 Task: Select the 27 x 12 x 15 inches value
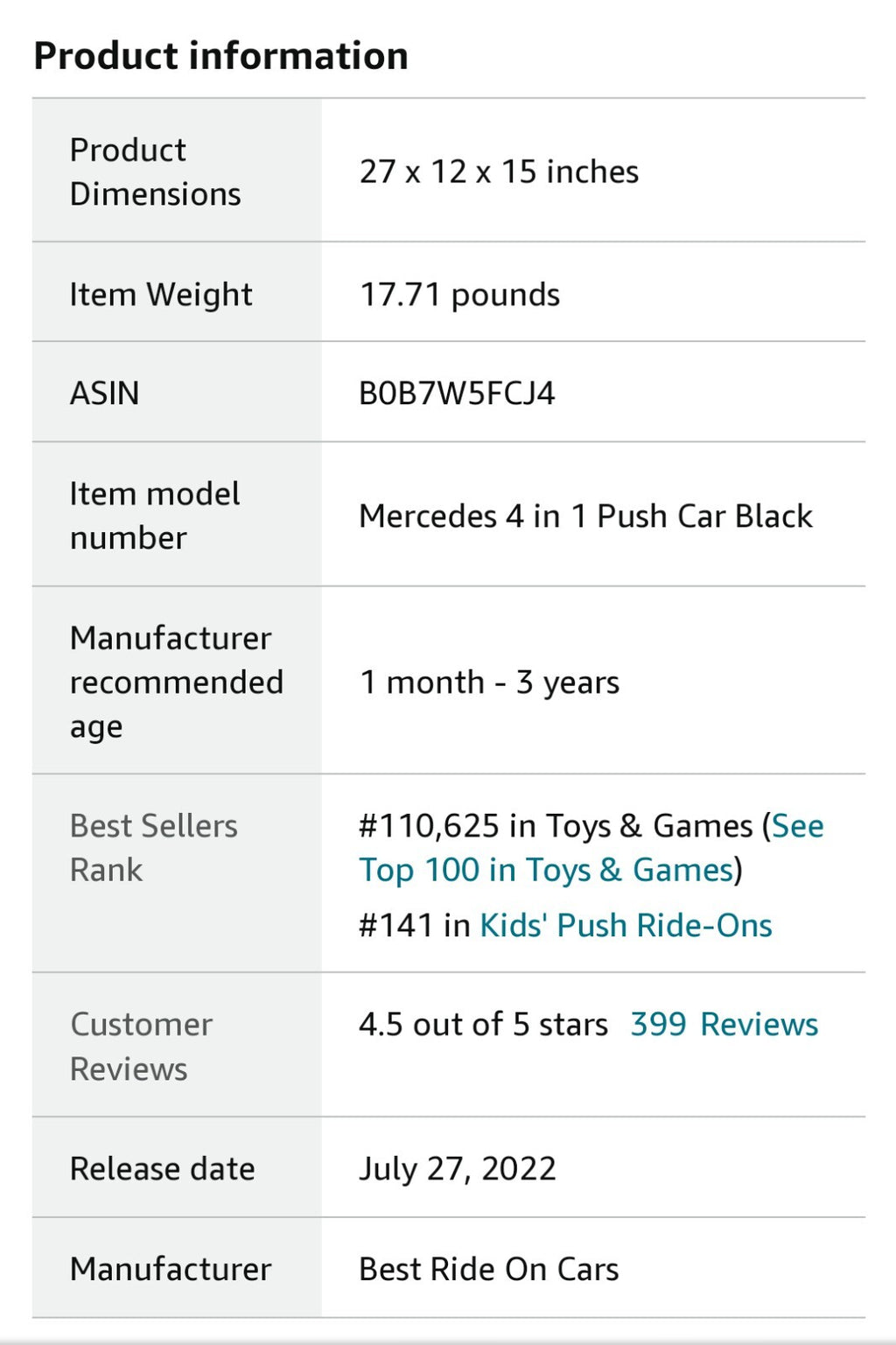[x=499, y=172]
